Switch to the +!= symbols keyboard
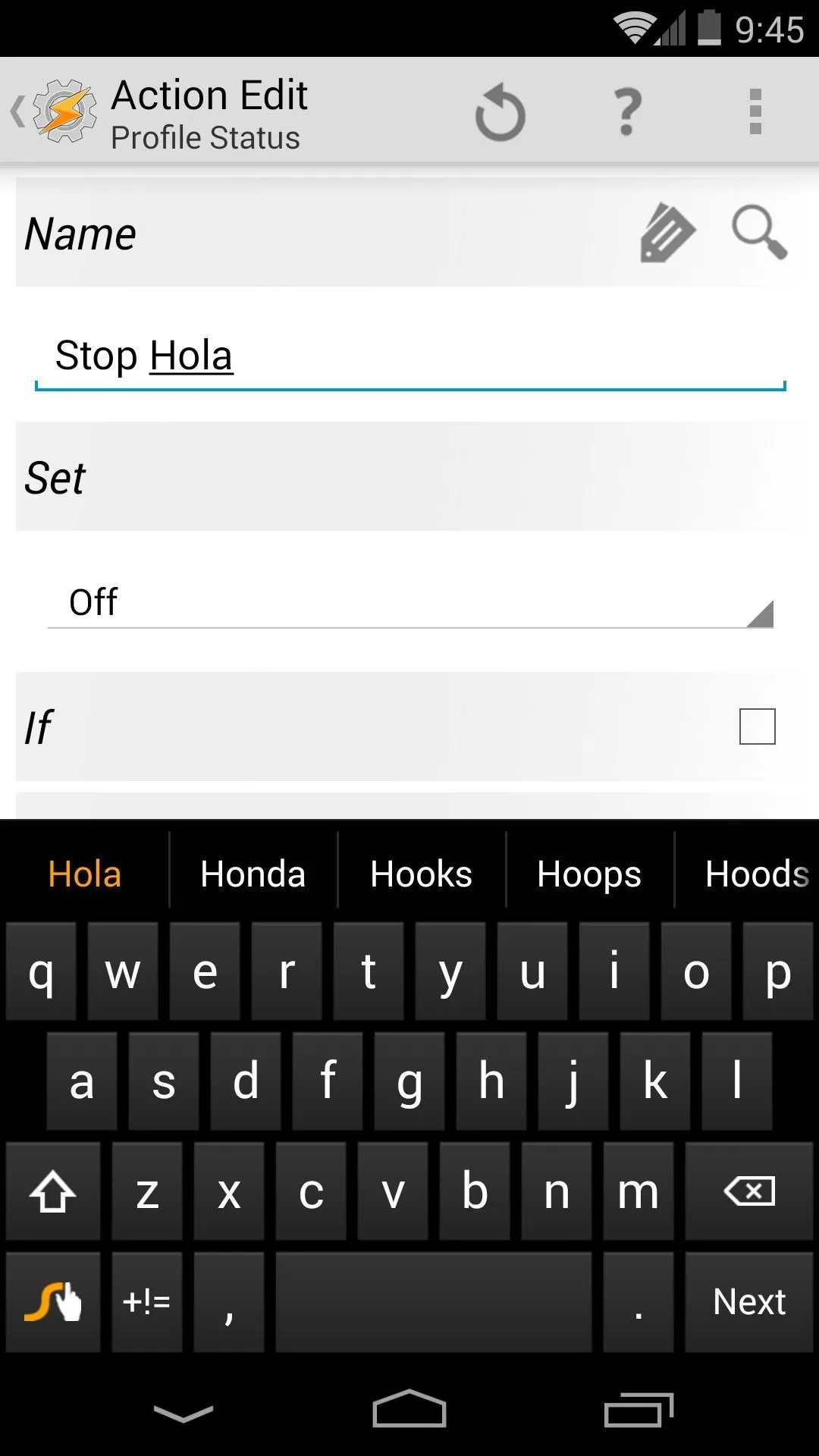This screenshot has height=1456, width=819. click(147, 1301)
